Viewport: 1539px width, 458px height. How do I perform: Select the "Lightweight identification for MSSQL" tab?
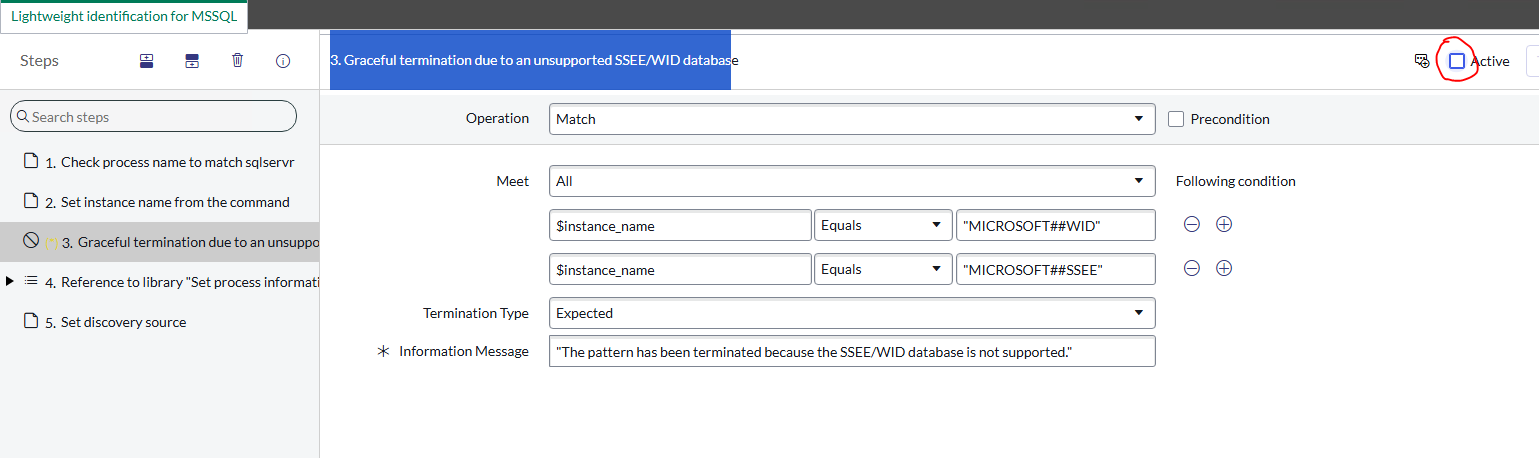tap(124, 17)
